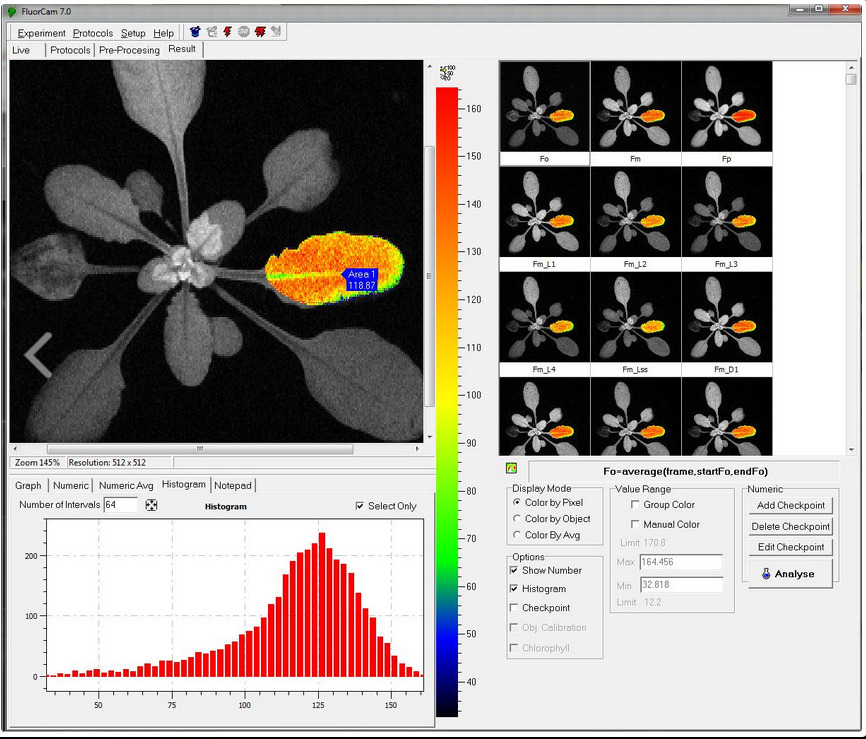Viewport: 866px width, 739px height.
Task: Click the gray left chevron over plant image
Action: click(x=39, y=355)
